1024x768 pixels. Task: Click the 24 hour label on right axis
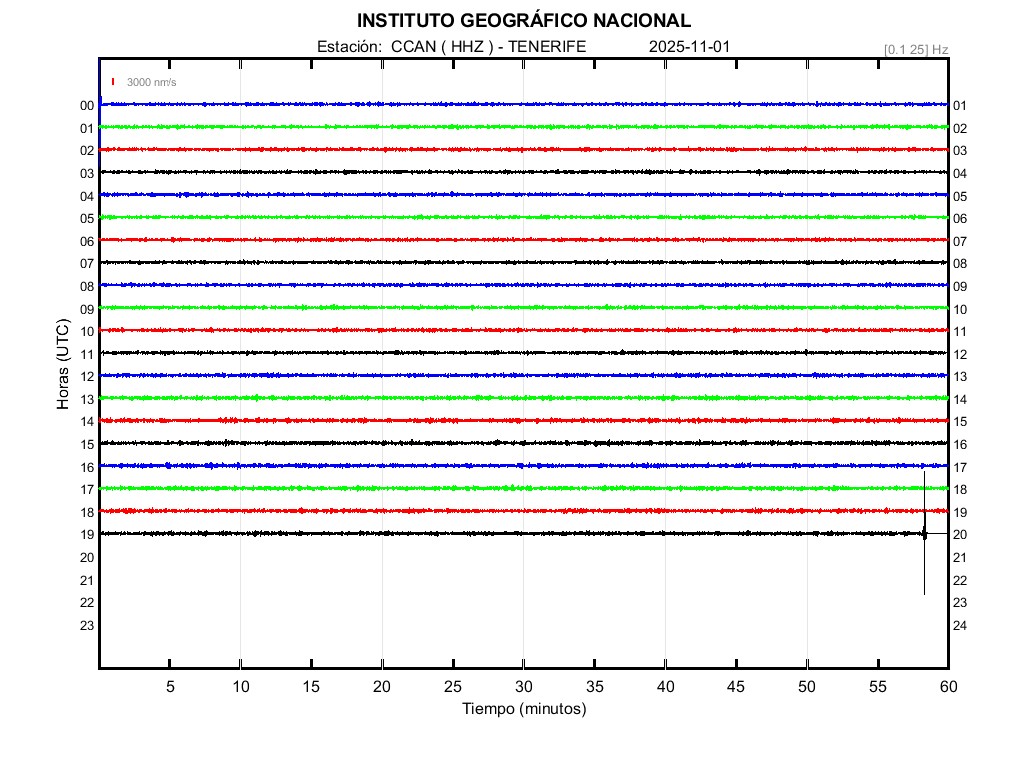point(959,626)
